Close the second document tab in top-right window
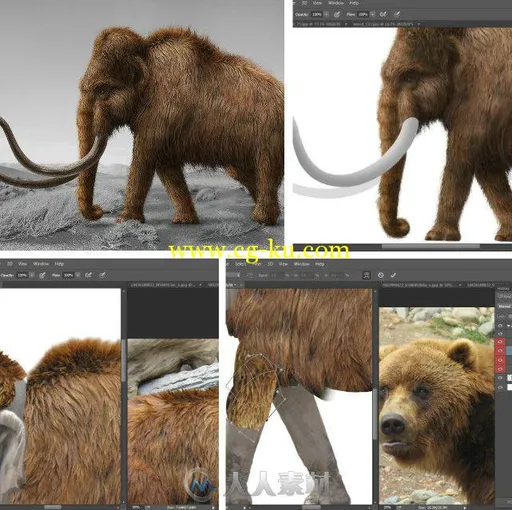The image size is (512, 510). coord(418,24)
